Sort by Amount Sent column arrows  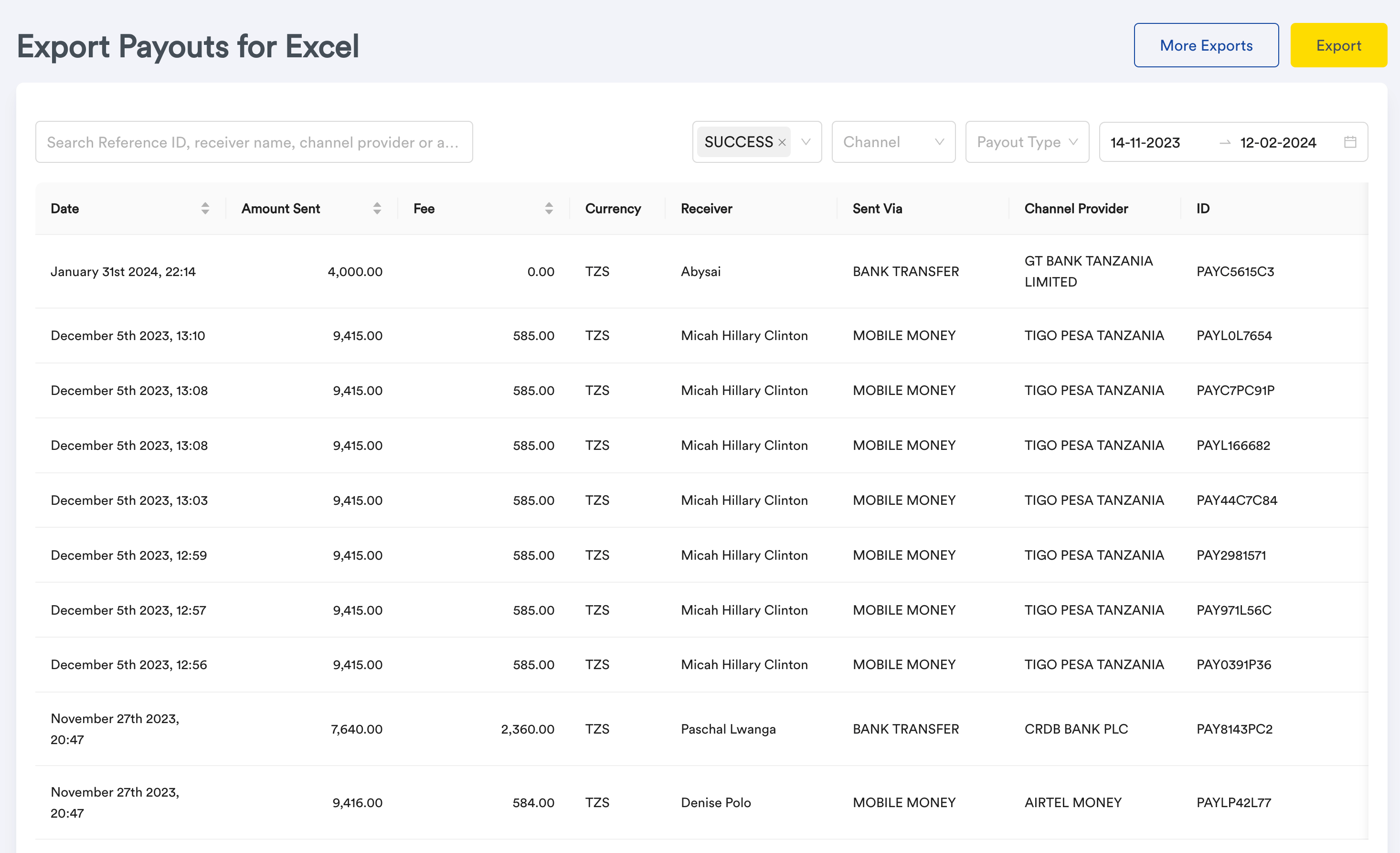click(377, 209)
